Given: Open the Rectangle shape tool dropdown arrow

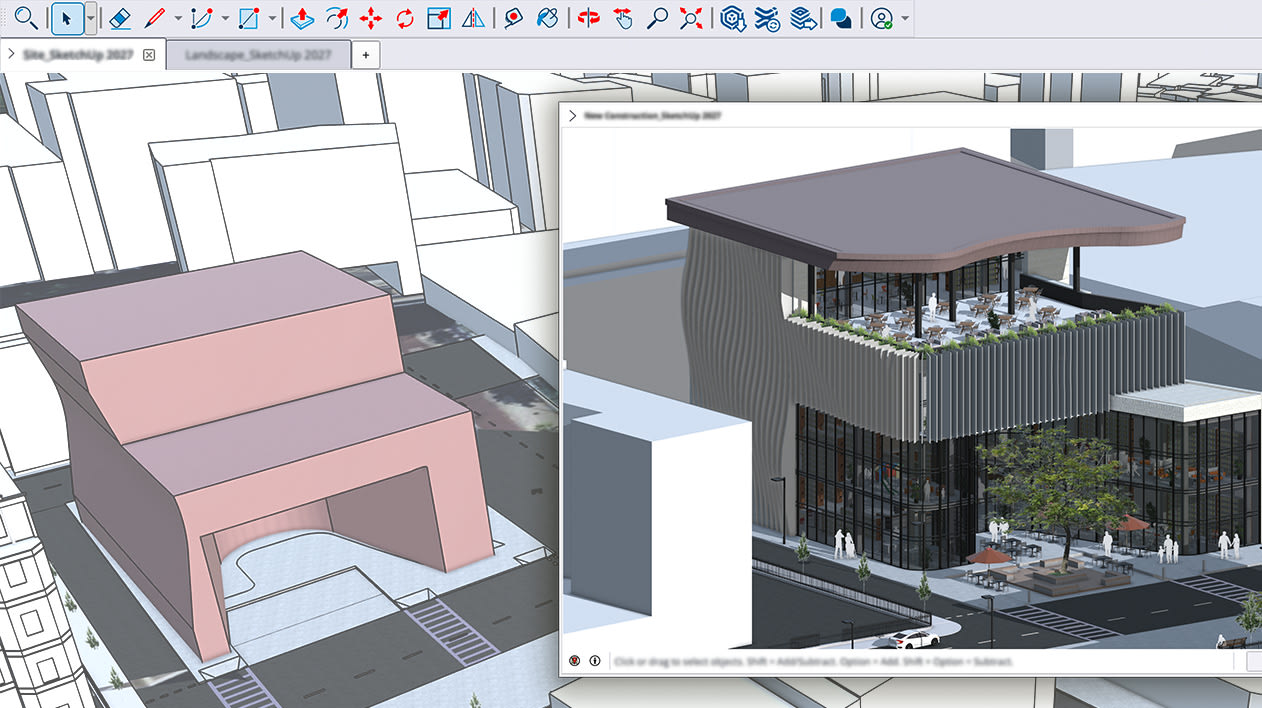Looking at the screenshot, I should [x=272, y=18].
